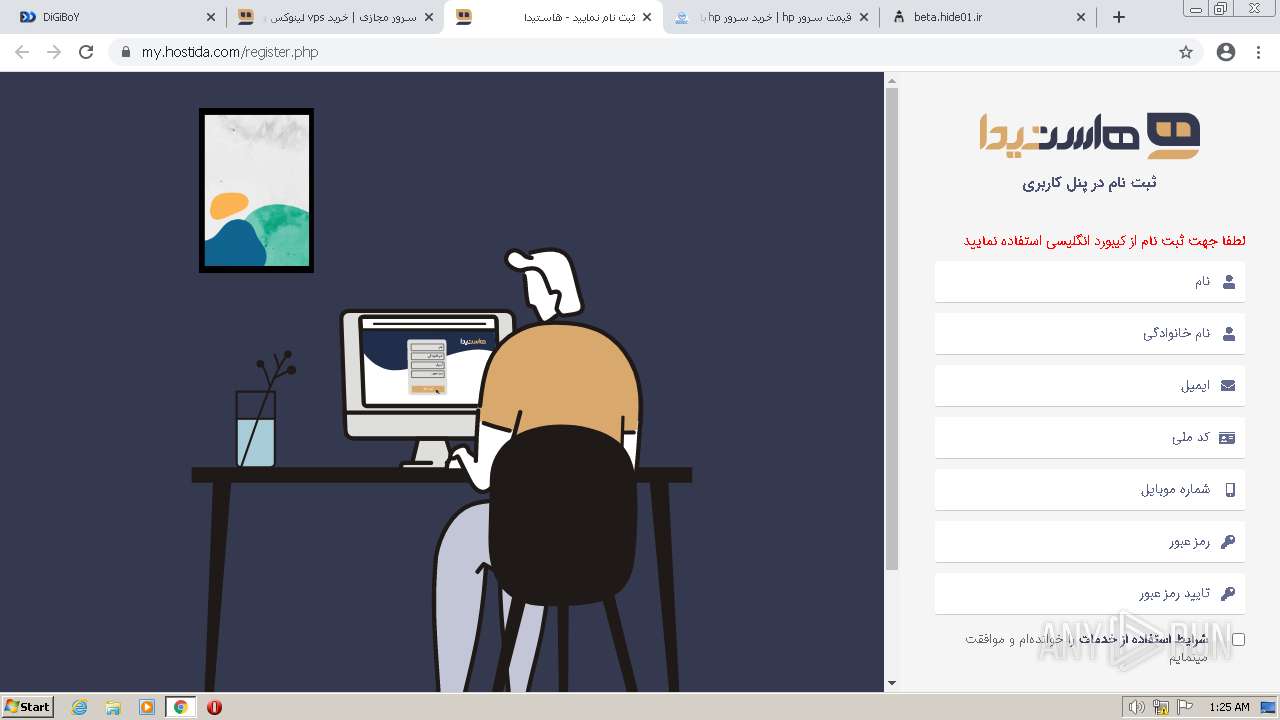This screenshot has height=720, width=1280.
Task: Go back to previous page
Action: click(x=22, y=52)
